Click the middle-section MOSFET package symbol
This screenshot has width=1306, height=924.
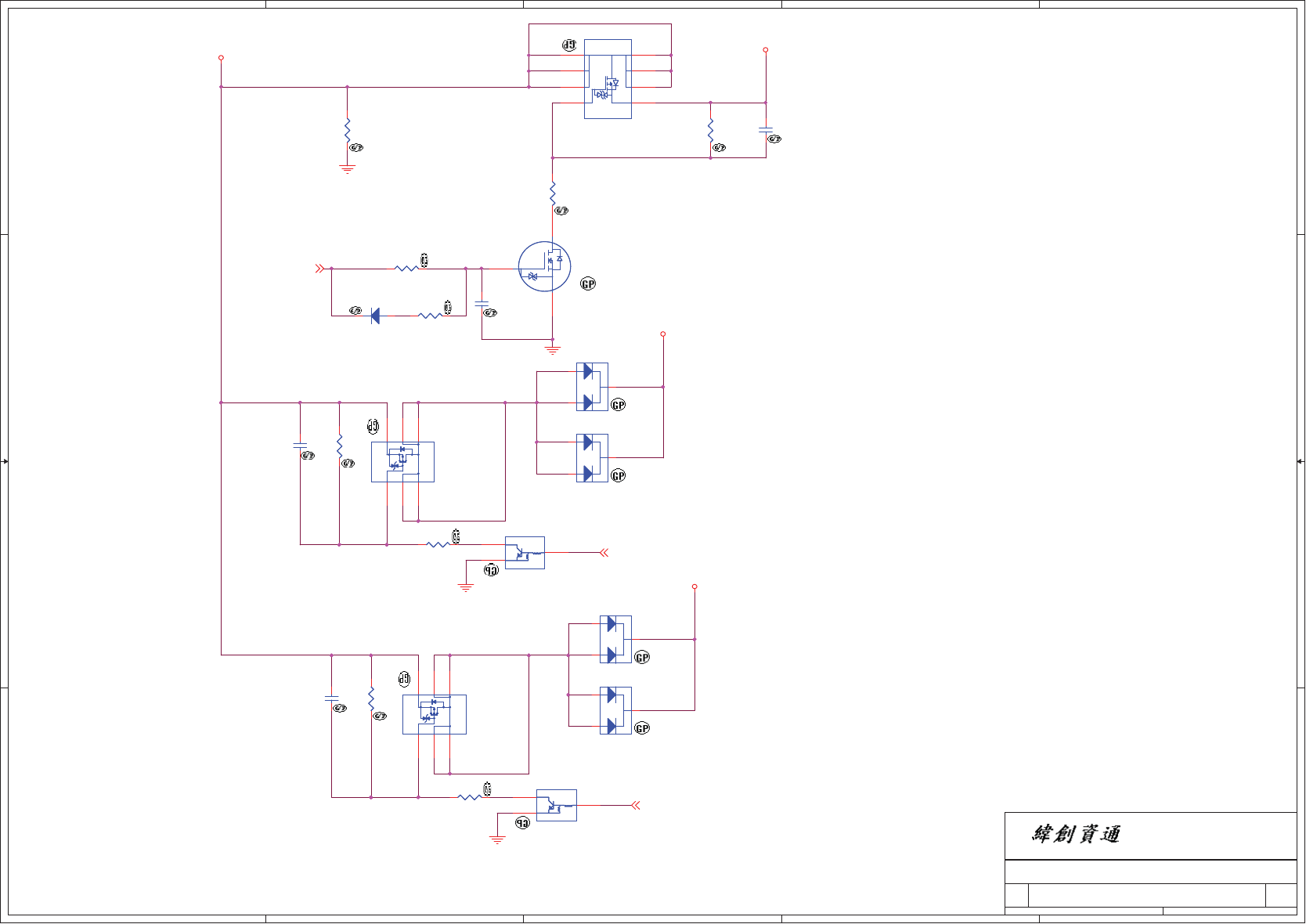(x=402, y=462)
